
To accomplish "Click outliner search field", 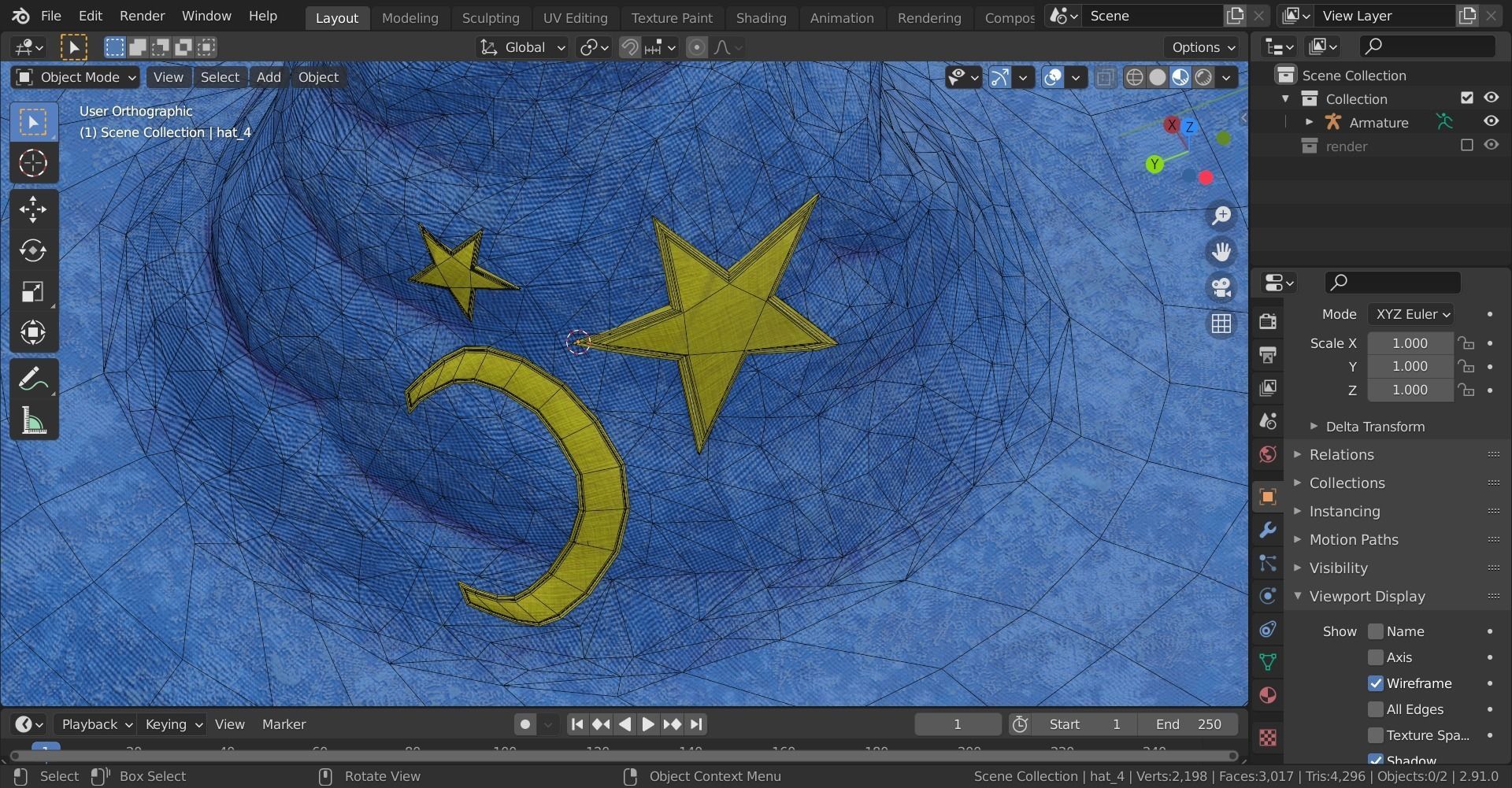I will (x=1428, y=46).
